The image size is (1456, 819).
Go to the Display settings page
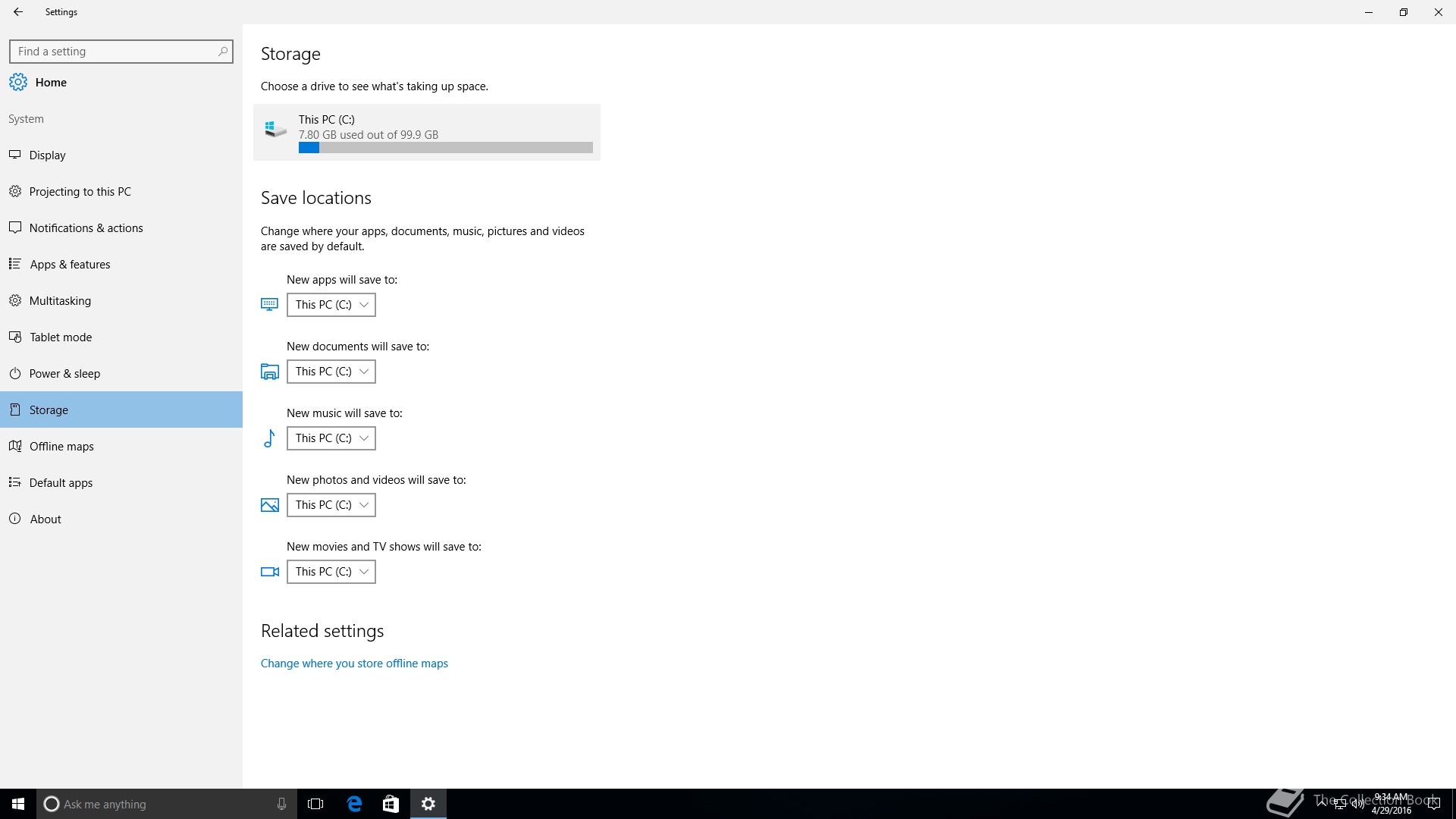pyautogui.click(x=47, y=155)
